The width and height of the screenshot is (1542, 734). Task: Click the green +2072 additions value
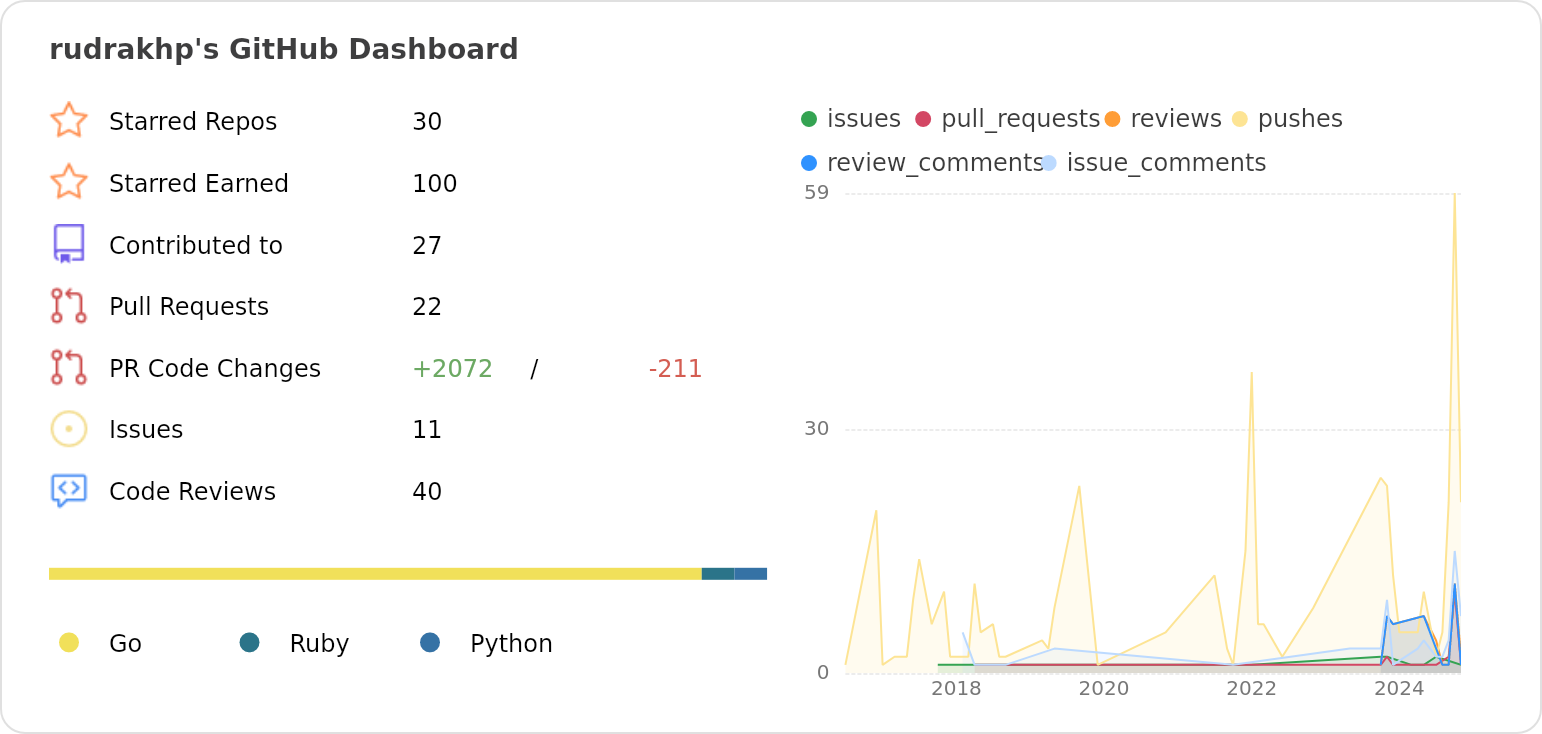452,369
